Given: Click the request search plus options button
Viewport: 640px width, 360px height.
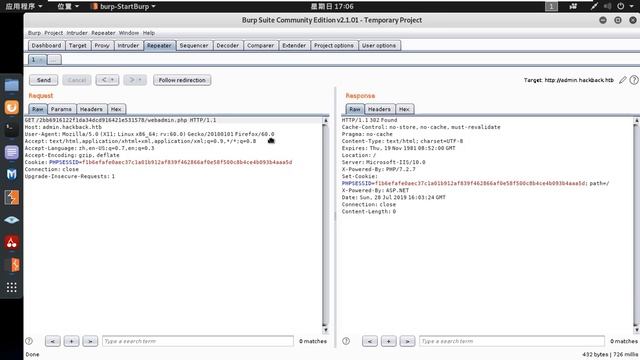Looking at the screenshot, I should pyautogui.click(x=71, y=341).
